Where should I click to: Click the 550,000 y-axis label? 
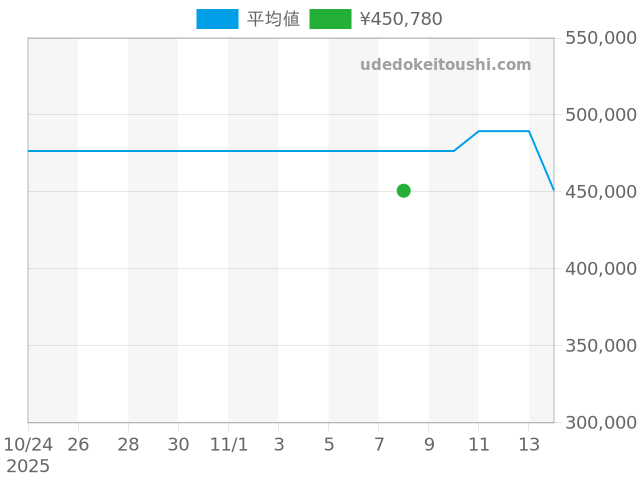click(601, 38)
